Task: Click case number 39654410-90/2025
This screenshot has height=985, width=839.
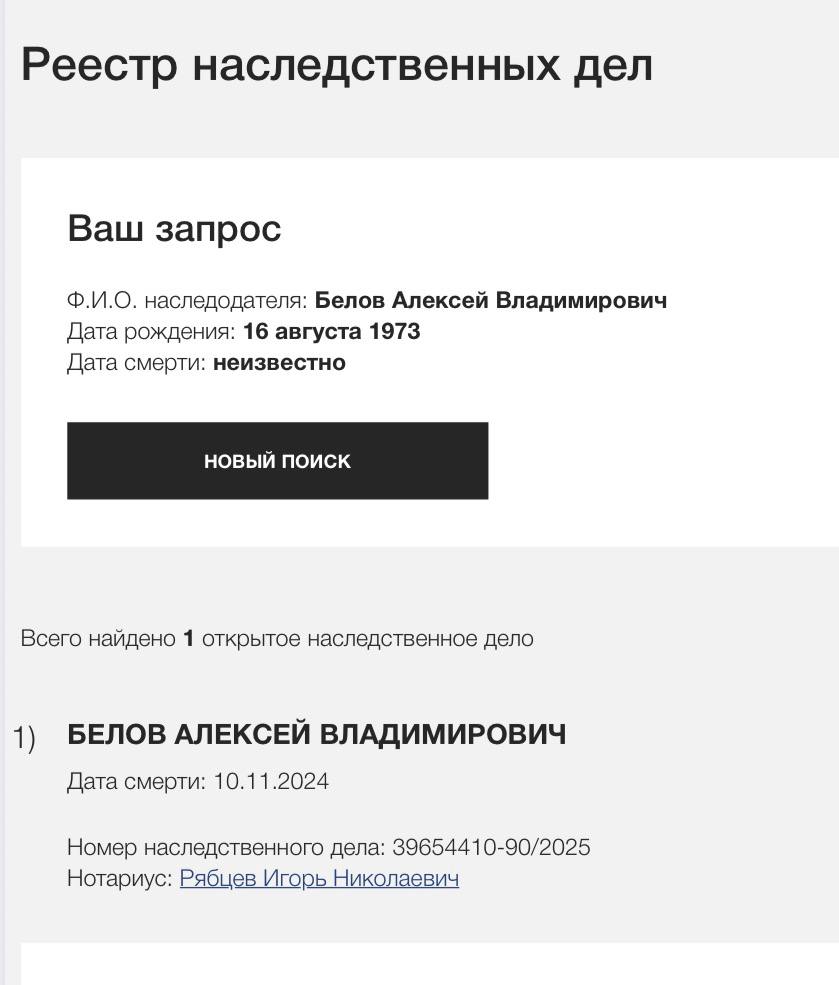Action: tap(491, 848)
